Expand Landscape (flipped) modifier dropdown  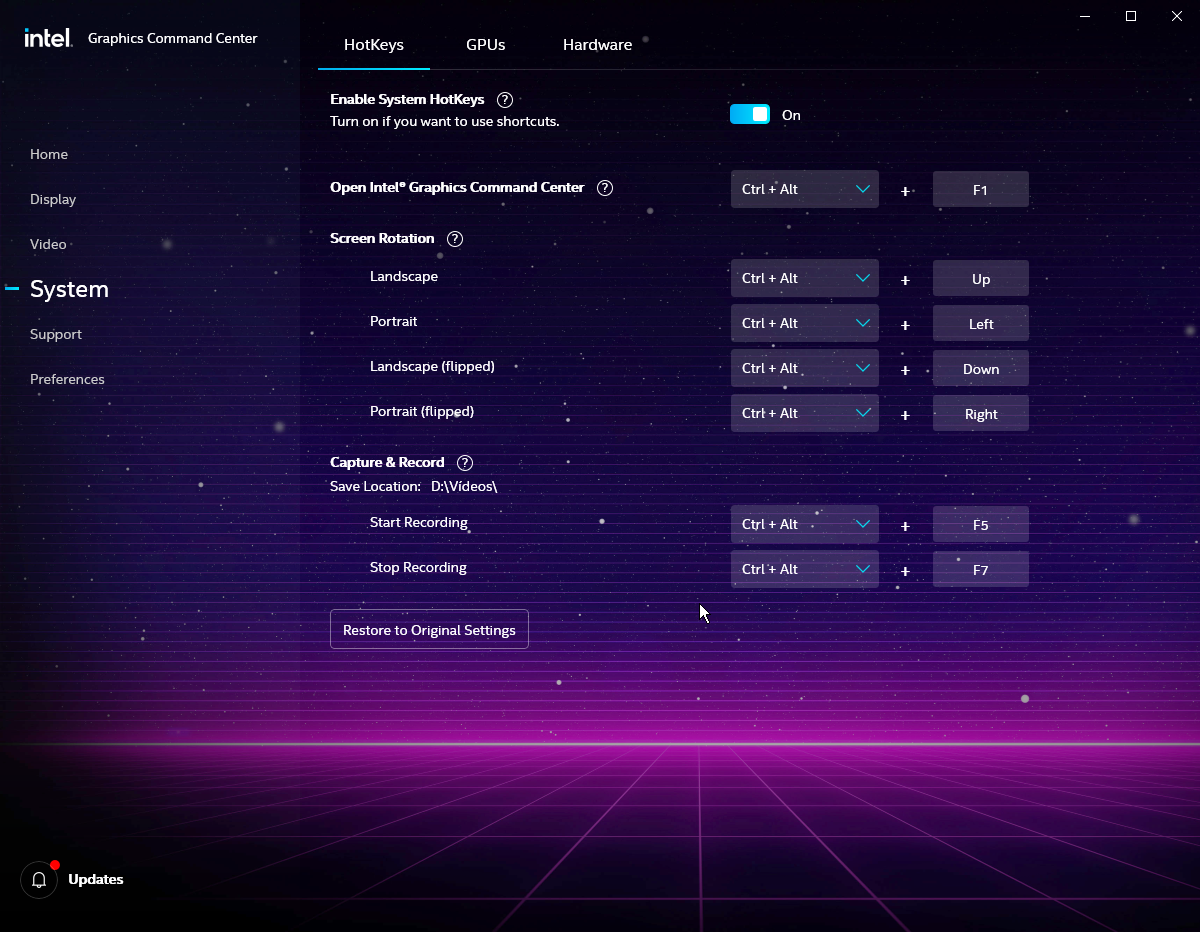(x=805, y=368)
